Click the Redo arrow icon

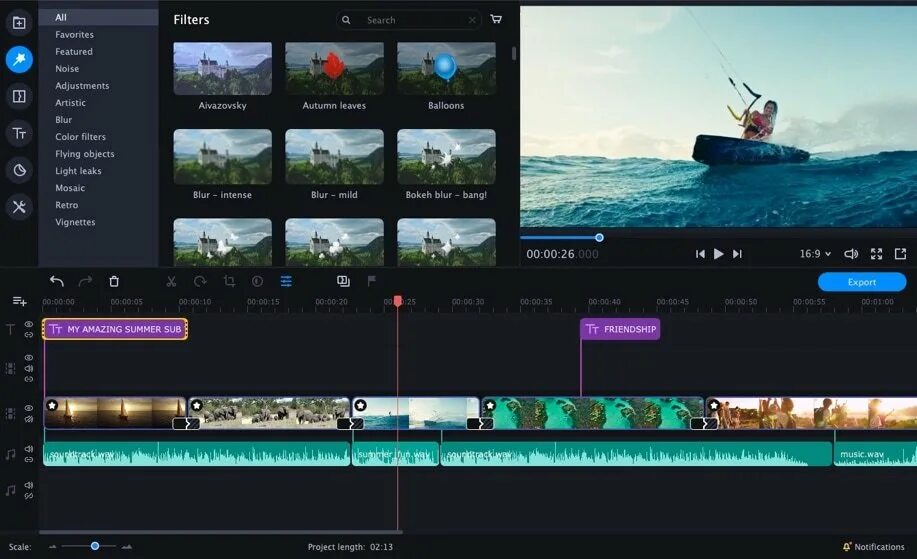(85, 281)
